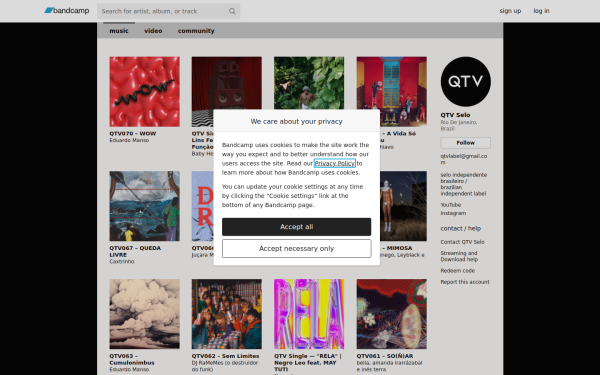
Task: Open the QTV063 – Cumulonimbus album cover
Action: (144, 314)
